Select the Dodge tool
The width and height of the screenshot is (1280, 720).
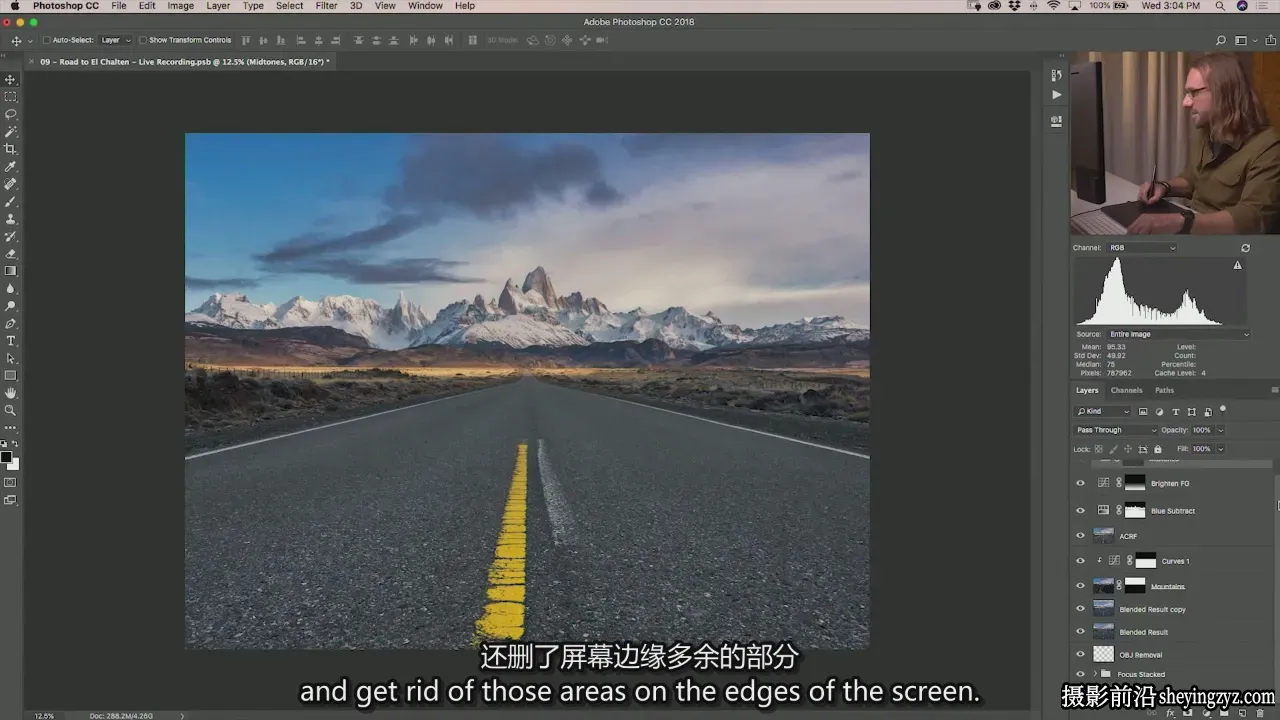(x=11, y=306)
